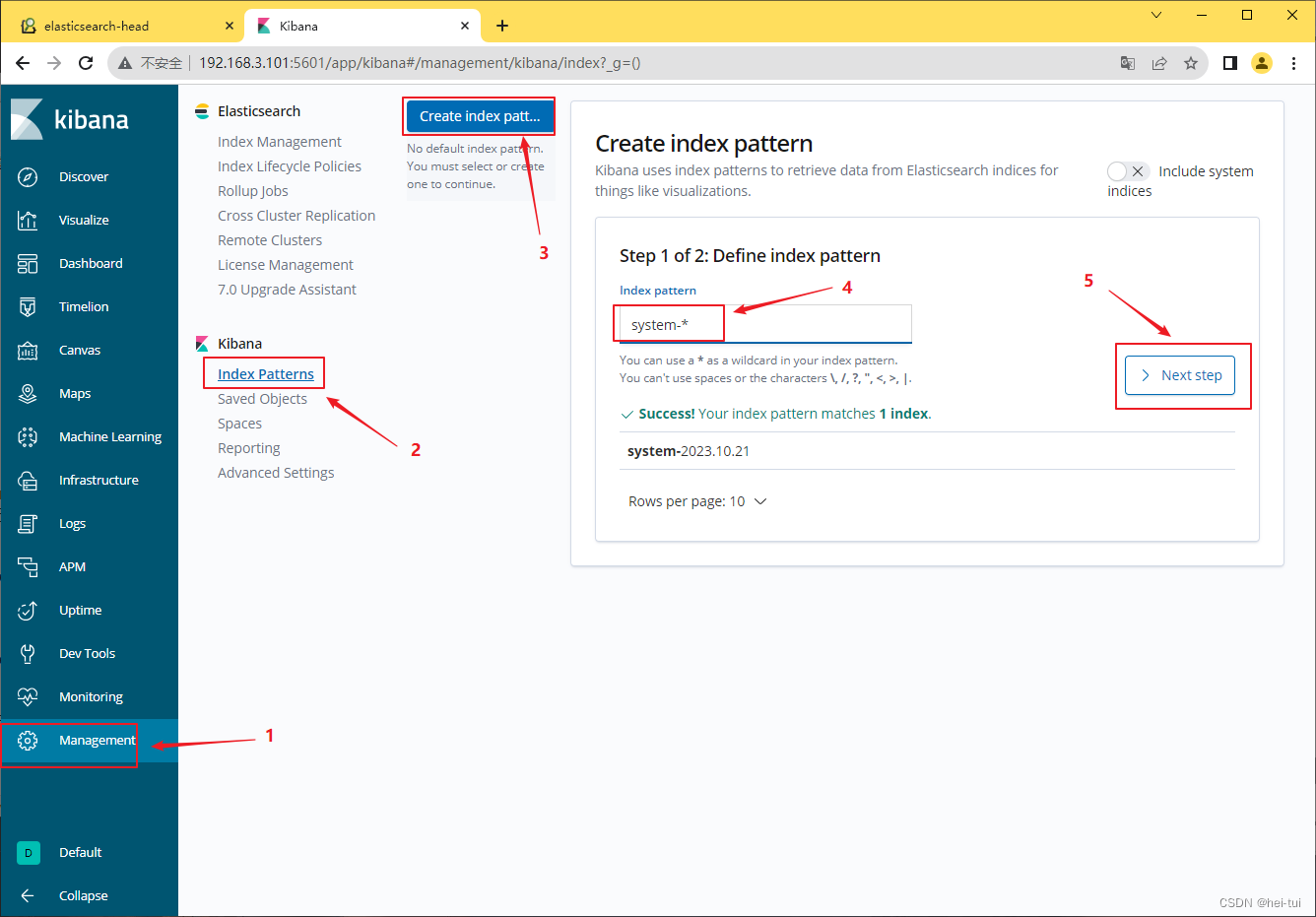Open the Machine Learning icon
This screenshot has height=917, width=1316.
28,437
